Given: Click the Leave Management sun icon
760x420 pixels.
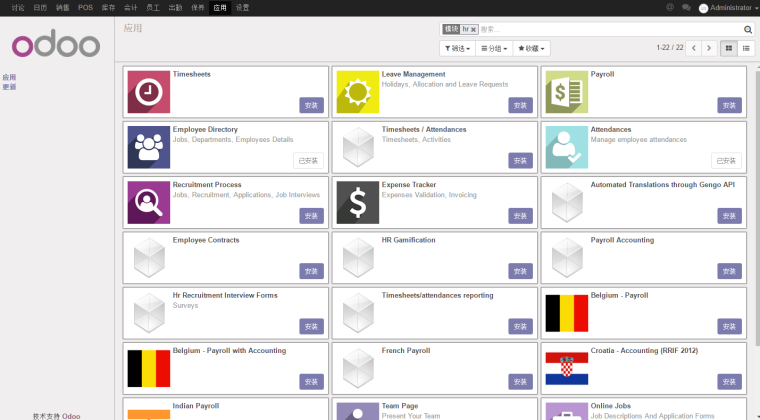Looking at the screenshot, I should coord(358,92).
